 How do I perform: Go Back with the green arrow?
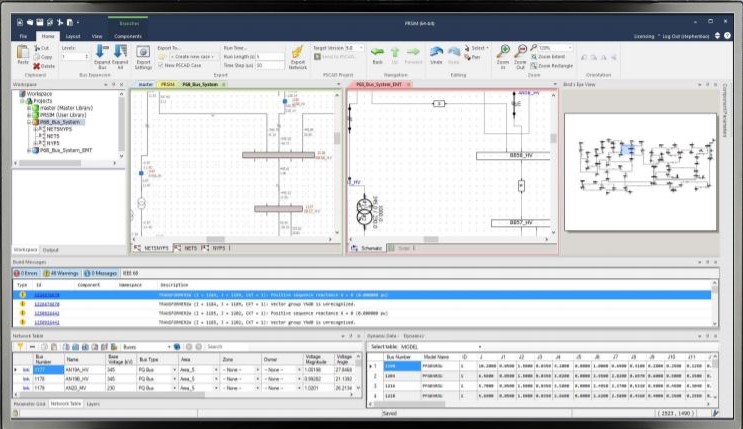click(377, 52)
